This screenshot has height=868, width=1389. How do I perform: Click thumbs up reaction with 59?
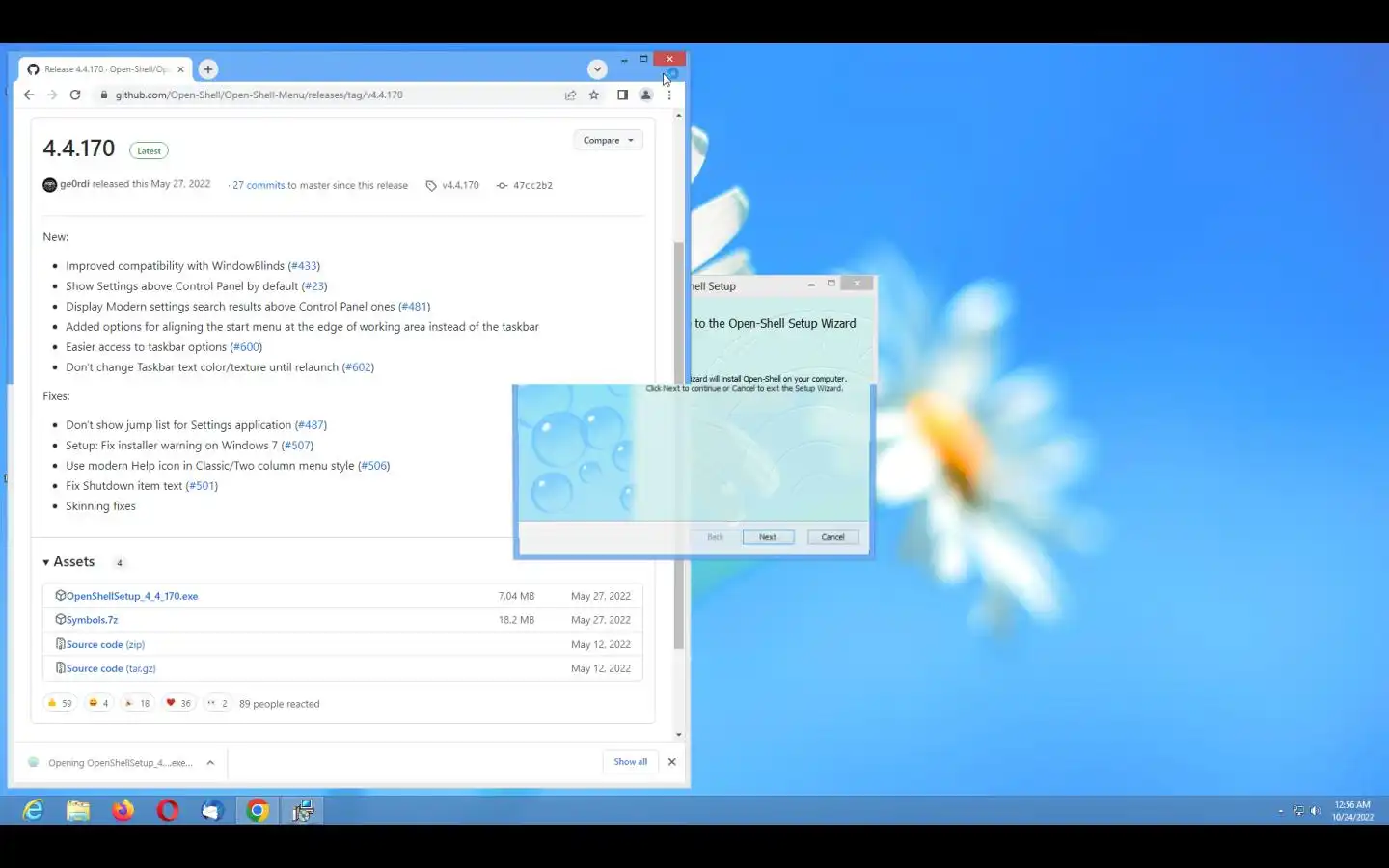click(x=60, y=703)
